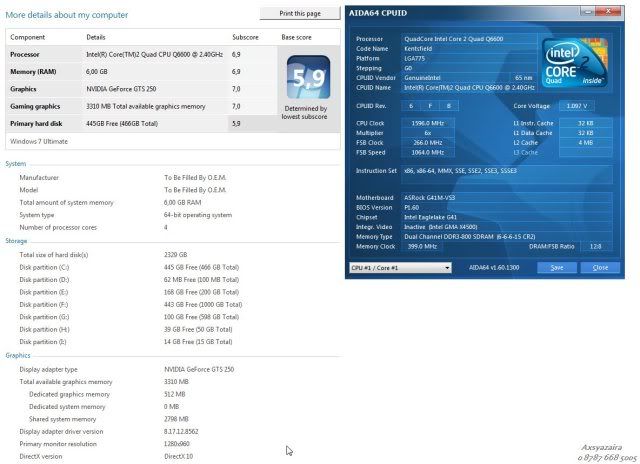The width and height of the screenshot is (640, 464).
Task: Click the AIDA64 Processor field 'QuadCore Intel Core 2 Quad Q6600'
Action: [x=469, y=39]
